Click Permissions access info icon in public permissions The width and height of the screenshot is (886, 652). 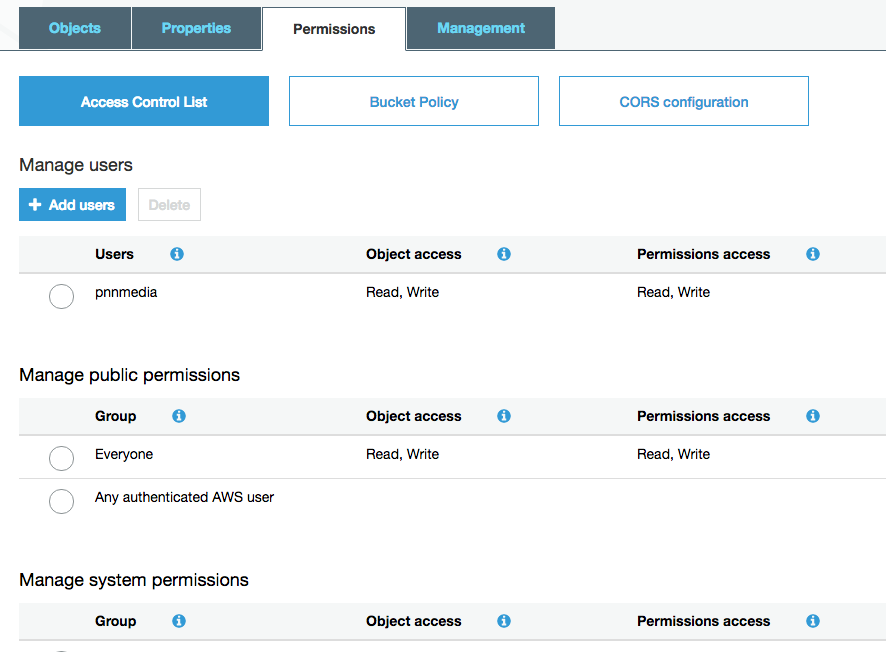pyautogui.click(x=813, y=416)
